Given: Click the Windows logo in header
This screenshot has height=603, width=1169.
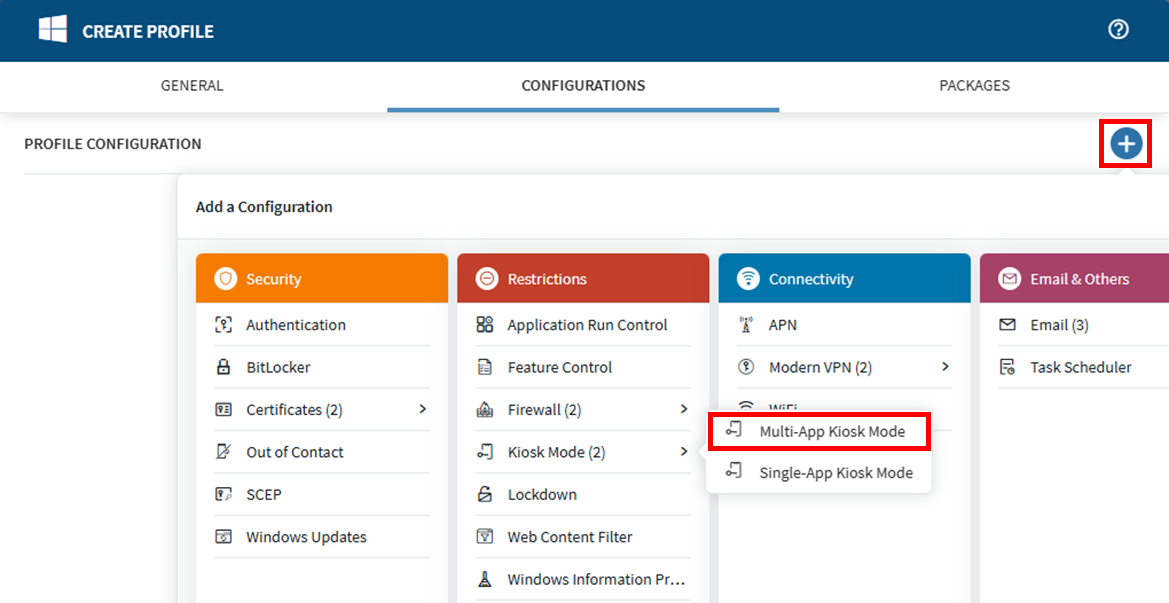Looking at the screenshot, I should coord(53,30).
